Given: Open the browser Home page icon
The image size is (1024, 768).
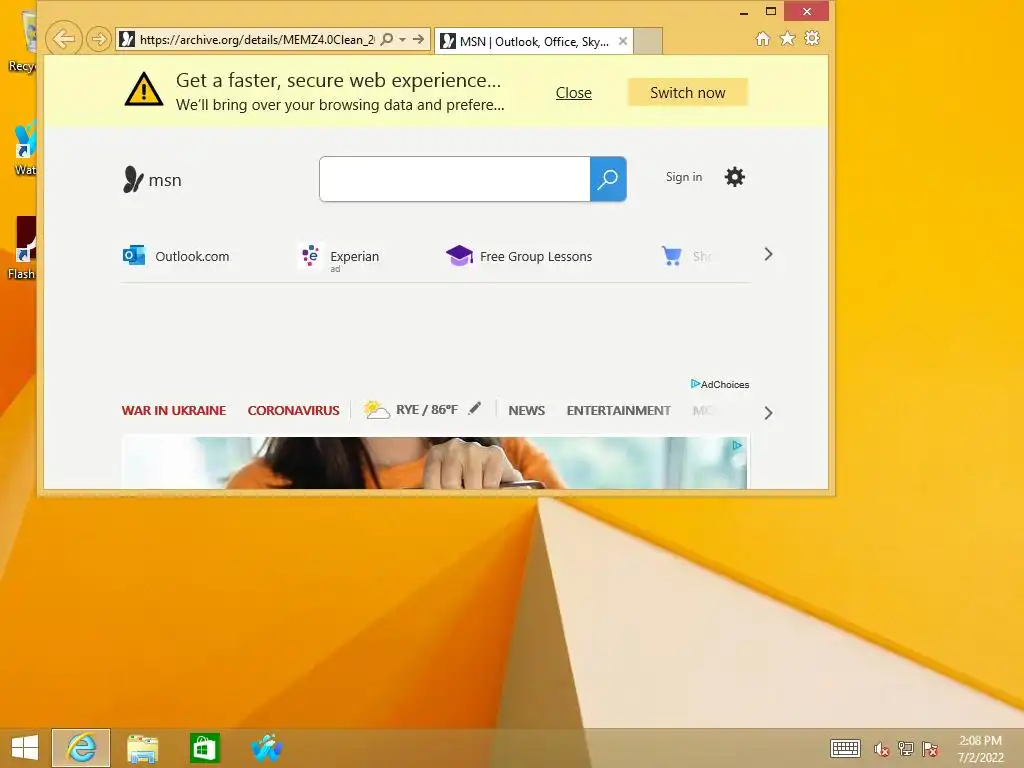Looking at the screenshot, I should pyautogui.click(x=762, y=39).
